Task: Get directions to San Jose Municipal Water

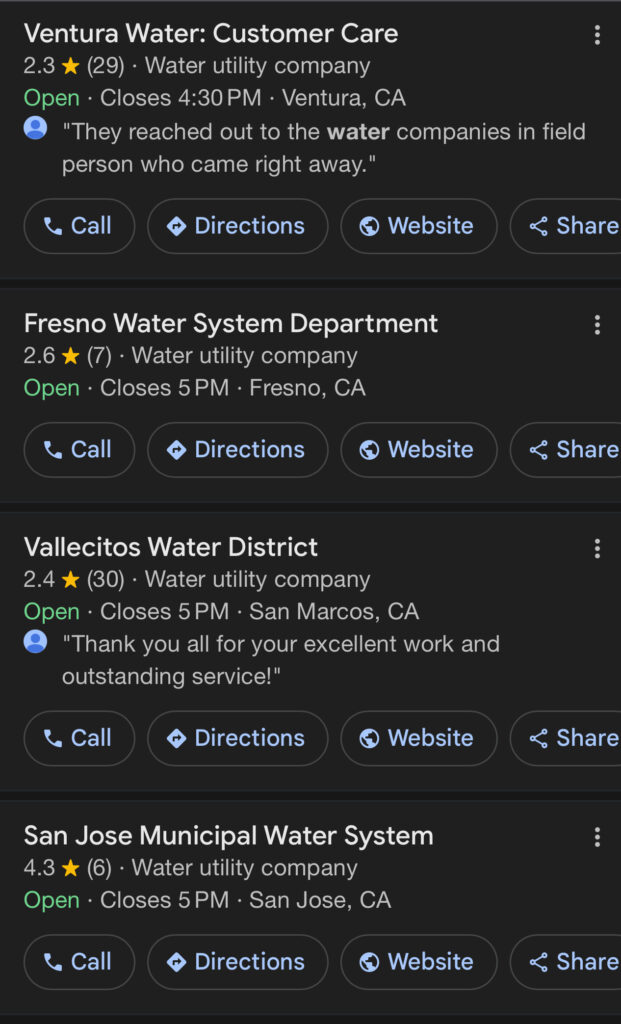Action: click(x=237, y=962)
